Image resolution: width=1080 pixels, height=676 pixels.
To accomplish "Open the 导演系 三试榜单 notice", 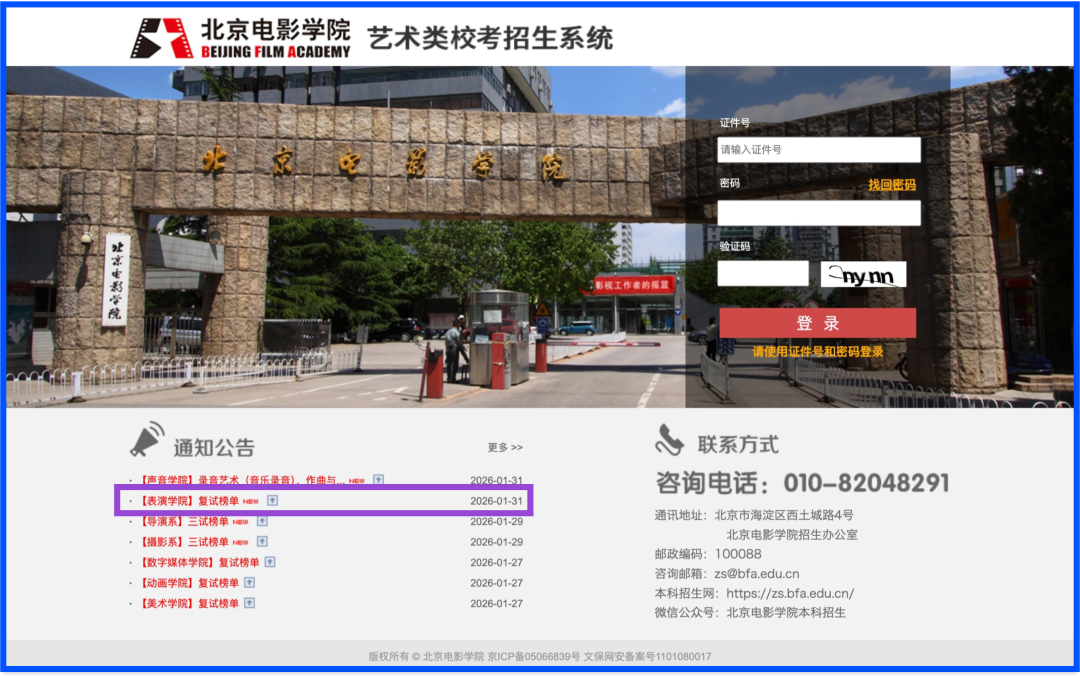I will [183, 521].
